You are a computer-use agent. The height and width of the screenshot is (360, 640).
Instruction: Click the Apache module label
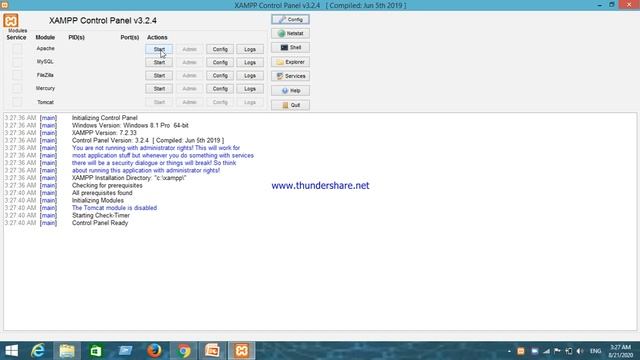(45, 48)
